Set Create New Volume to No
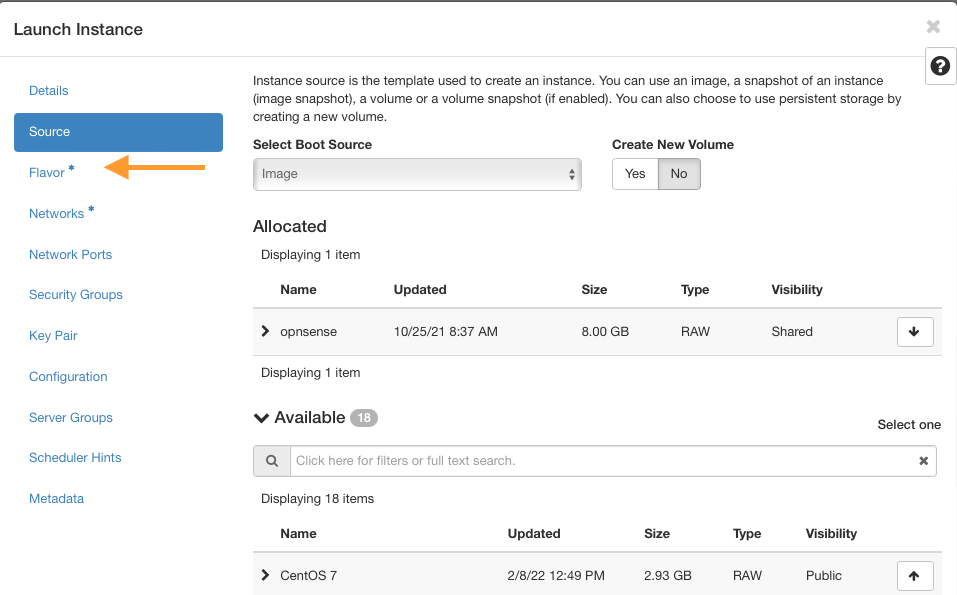This screenshot has width=957, height=595. (x=679, y=174)
